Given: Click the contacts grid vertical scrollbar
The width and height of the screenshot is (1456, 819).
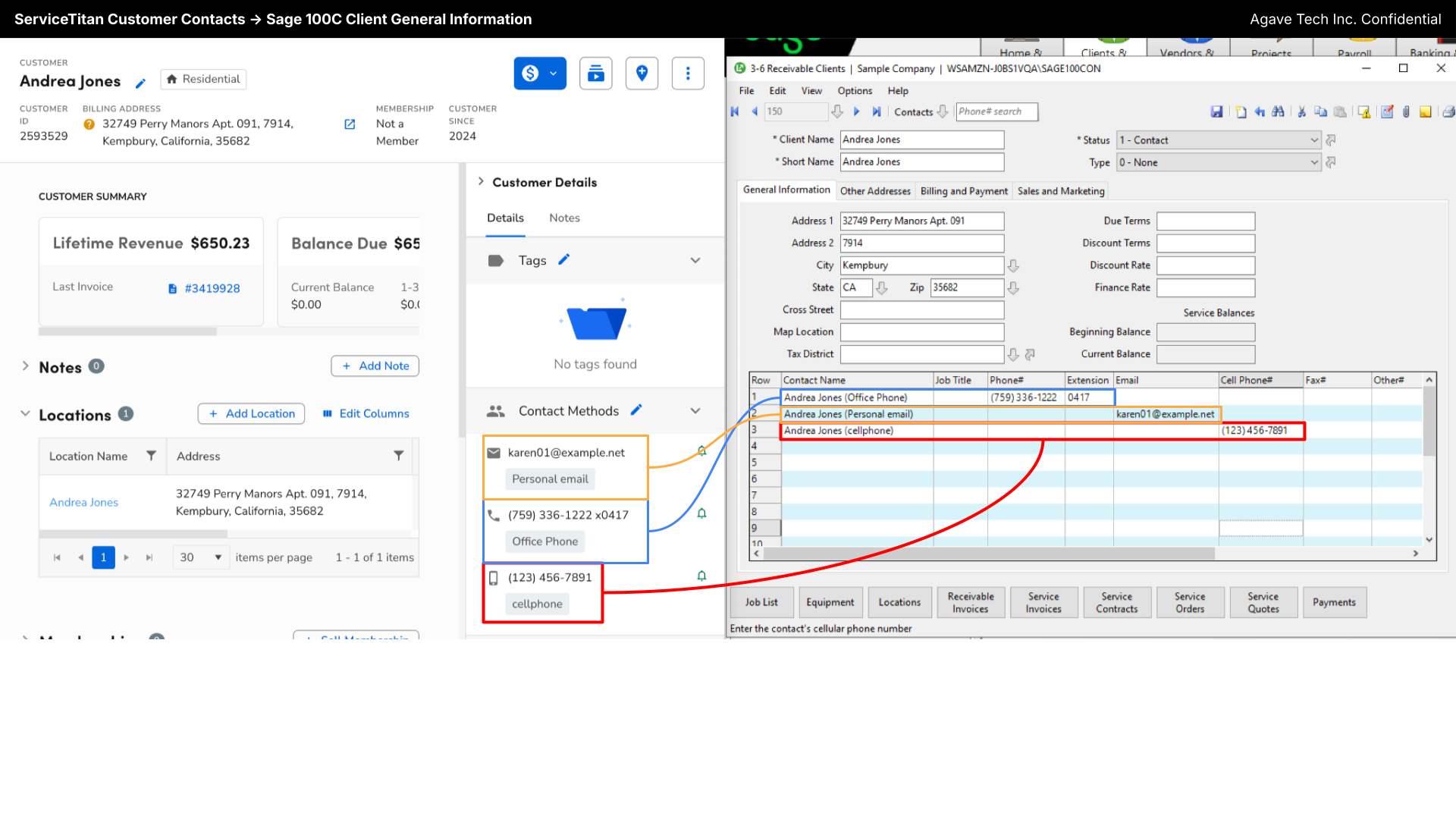Looking at the screenshot, I should [x=1429, y=421].
